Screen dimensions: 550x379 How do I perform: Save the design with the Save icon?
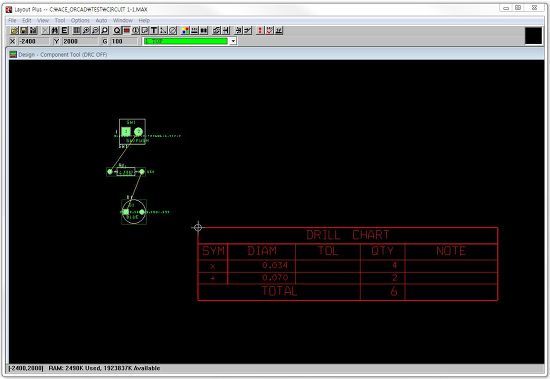24,31
